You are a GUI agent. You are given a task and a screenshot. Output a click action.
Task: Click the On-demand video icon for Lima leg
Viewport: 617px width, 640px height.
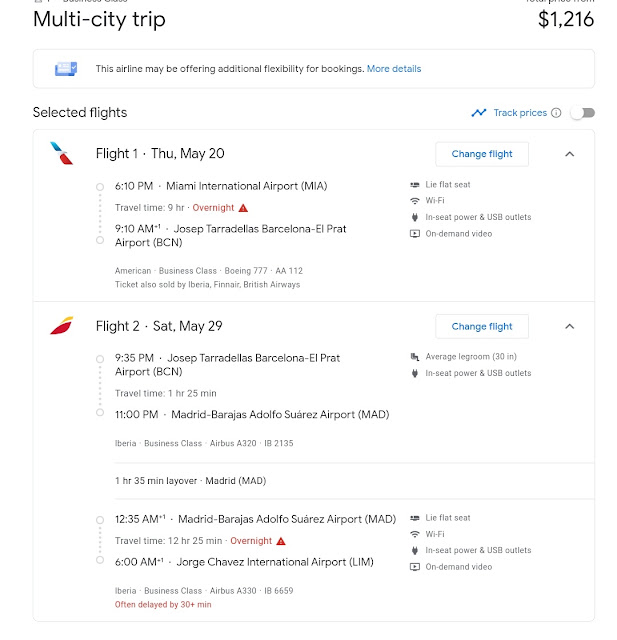tap(415, 567)
